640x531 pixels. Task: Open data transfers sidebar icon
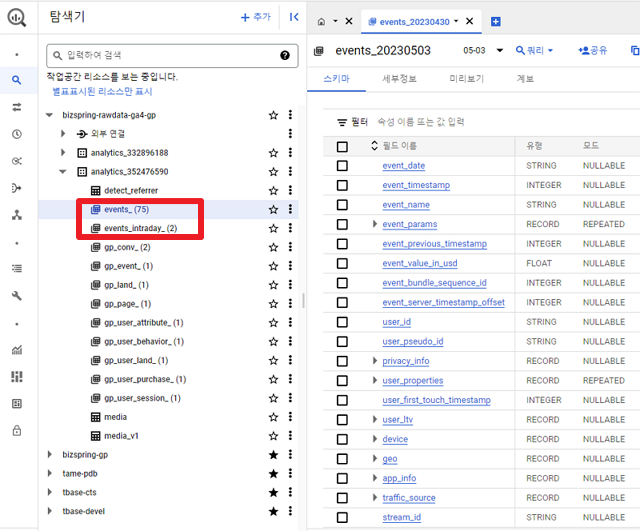click(17, 107)
